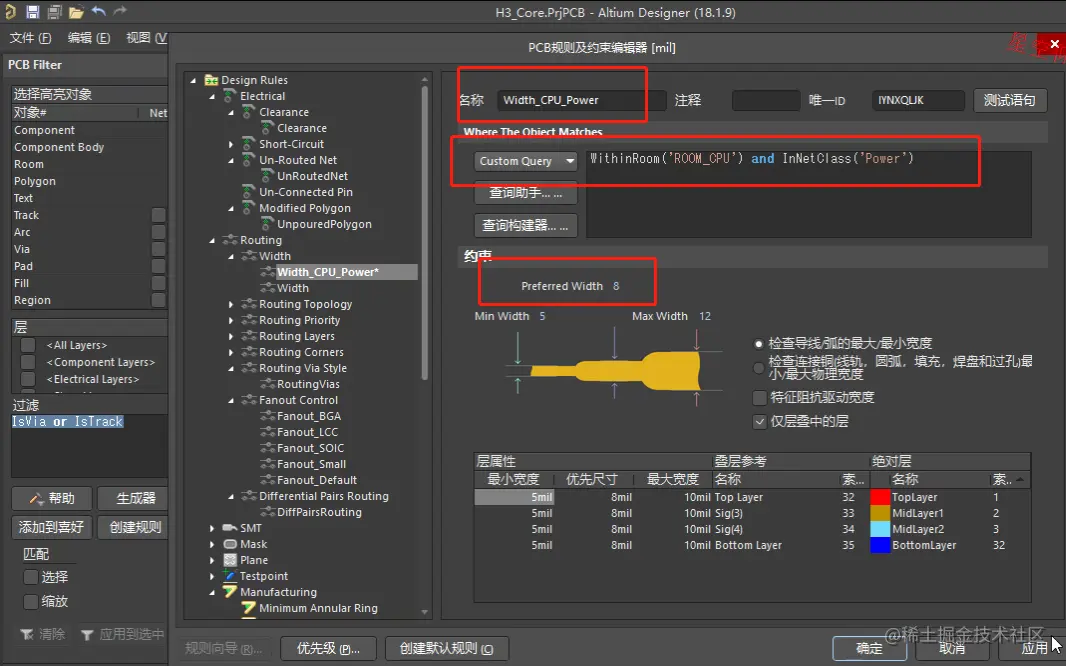
Task: Enable the Select matching checkbox
Action: [31, 577]
